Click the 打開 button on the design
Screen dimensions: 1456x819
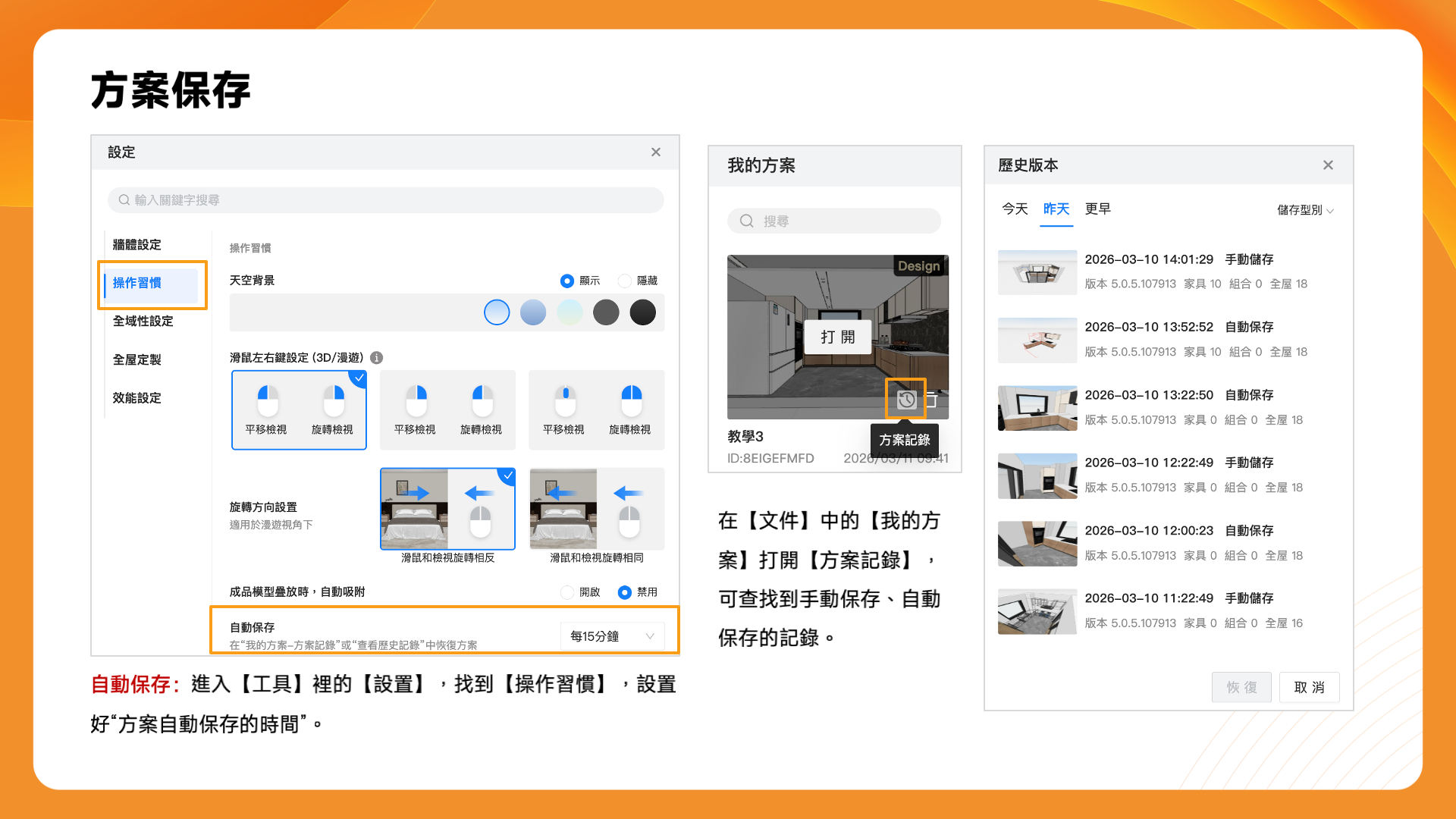coord(837,337)
